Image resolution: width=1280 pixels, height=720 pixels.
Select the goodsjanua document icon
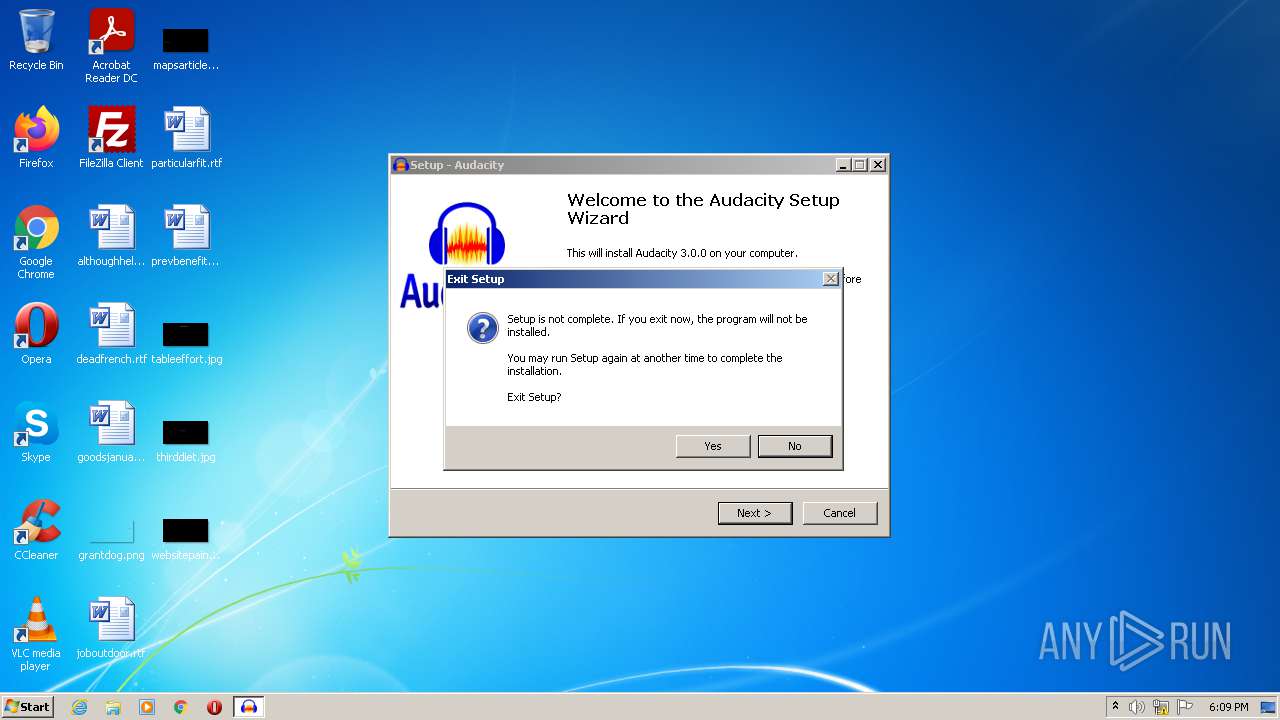111,432
